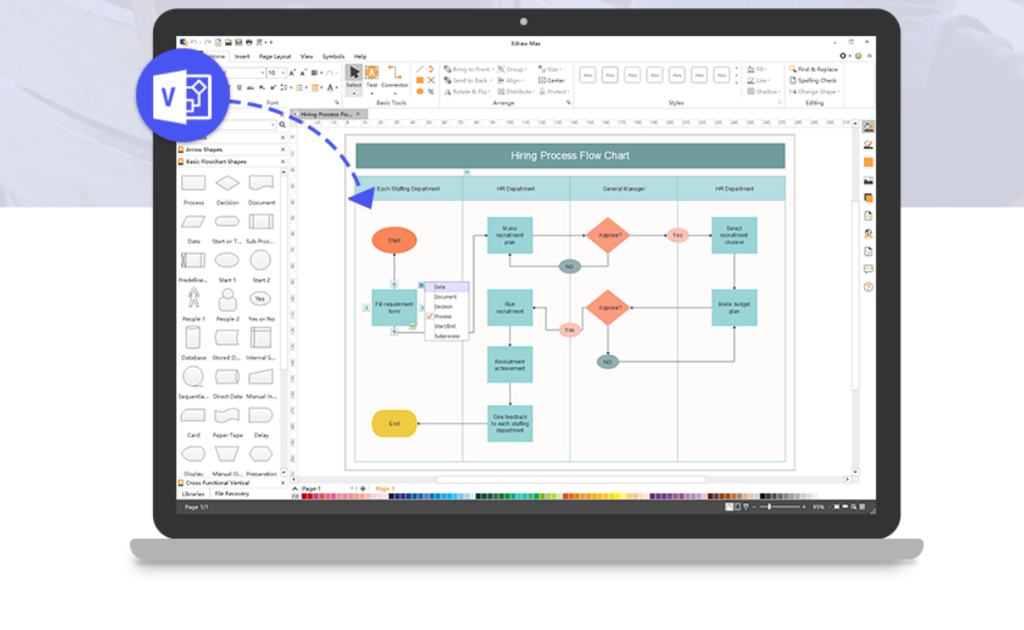Select the orange rectangle drawing tool
The image size is (1024, 630).
(x=420, y=80)
